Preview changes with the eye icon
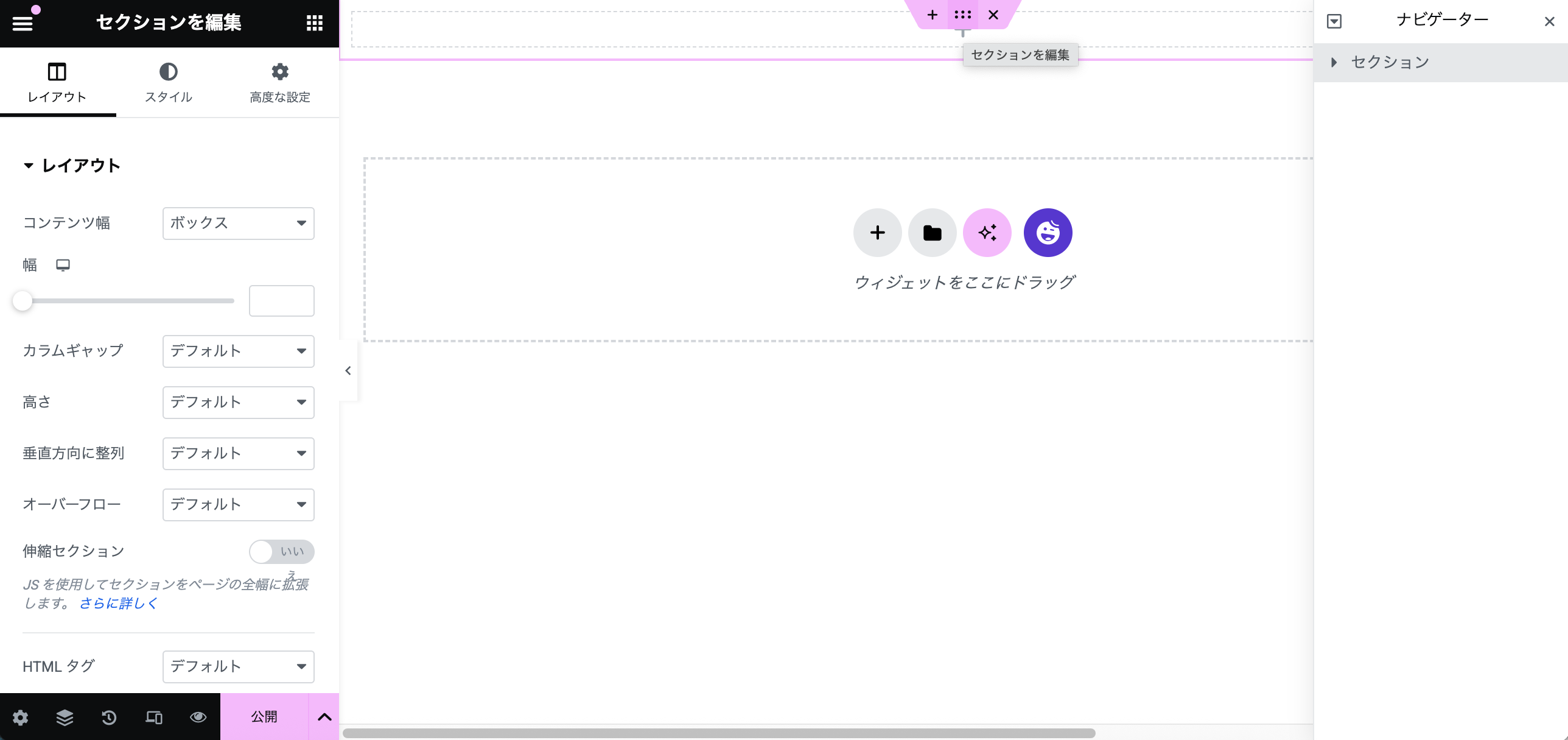The height and width of the screenshot is (740, 1568). click(x=198, y=717)
